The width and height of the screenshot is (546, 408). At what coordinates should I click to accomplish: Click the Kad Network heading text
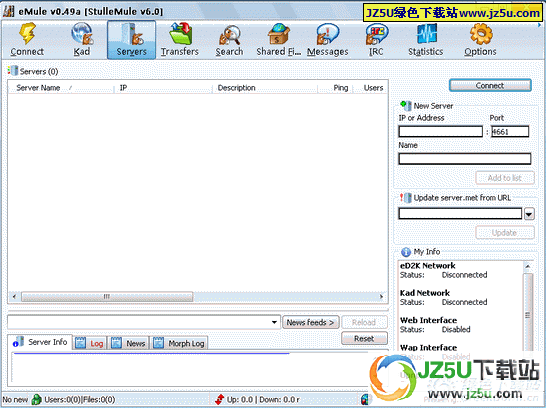[x=425, y=293]
